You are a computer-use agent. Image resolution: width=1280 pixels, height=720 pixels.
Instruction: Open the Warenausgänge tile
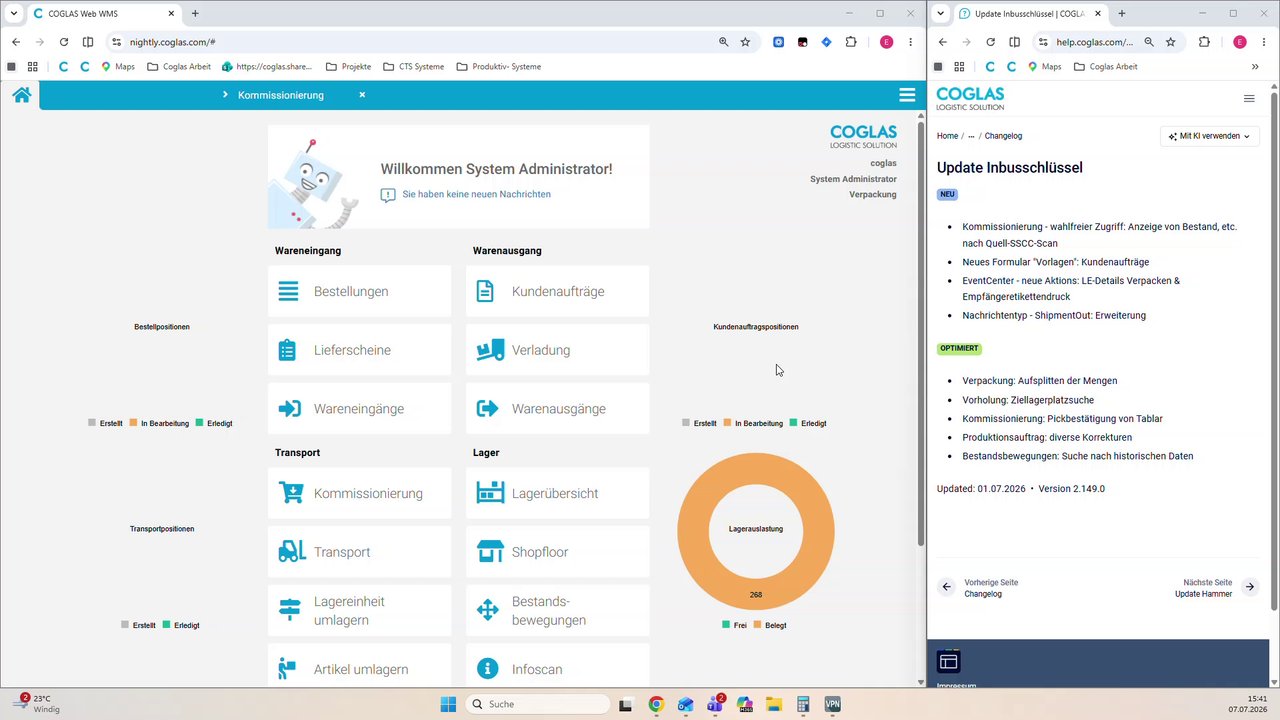(x=557, y=408)
